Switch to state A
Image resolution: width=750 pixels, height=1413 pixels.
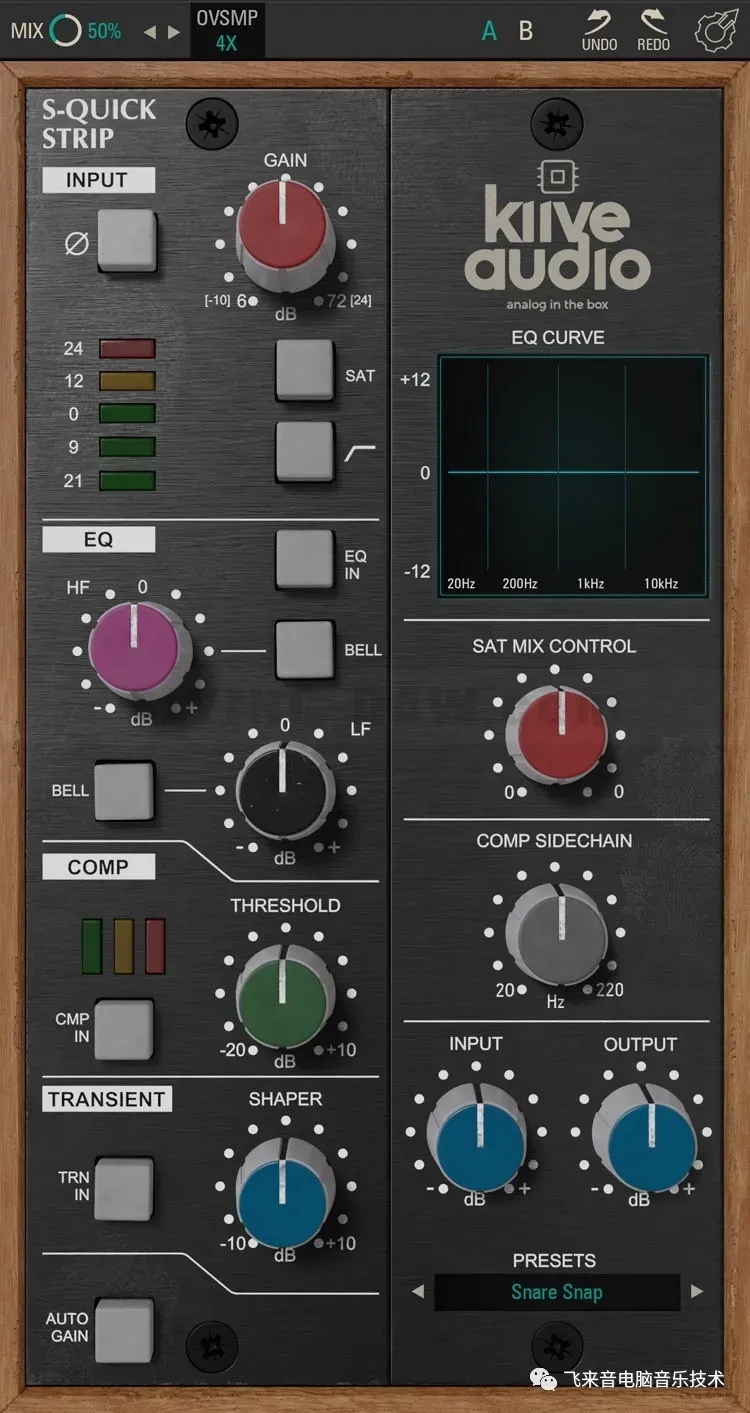(x=489, y=31)
